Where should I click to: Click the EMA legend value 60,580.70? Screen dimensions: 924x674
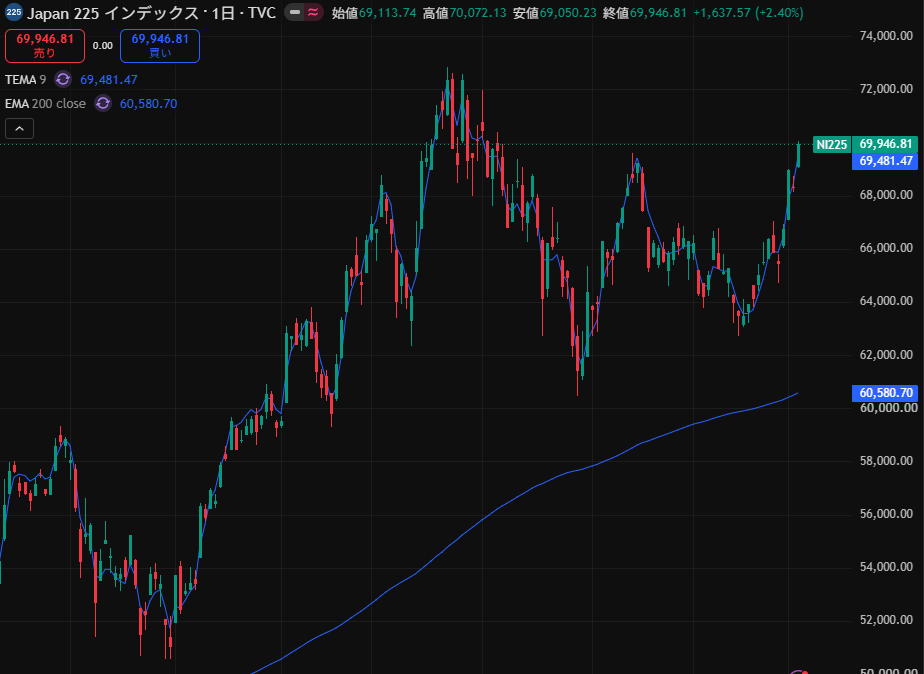pyautogui.click(x=148, y=104)
